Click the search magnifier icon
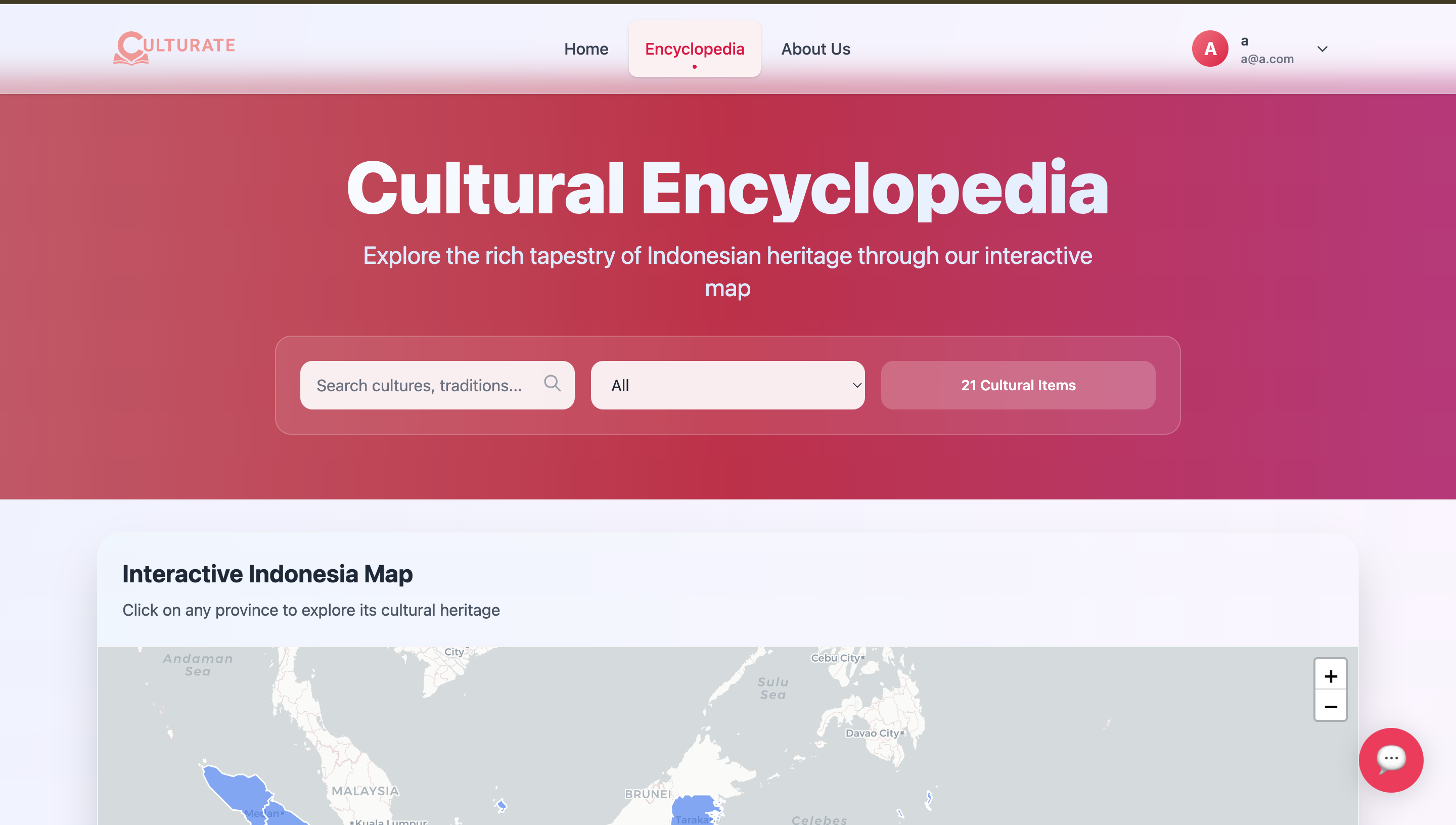The image size is (1456, 825). 552,384
